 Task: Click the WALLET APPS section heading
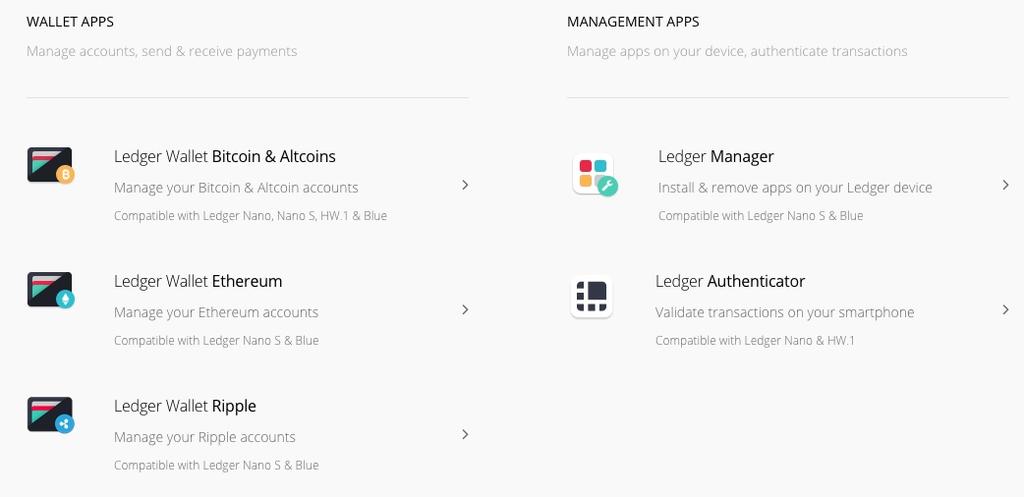[x=70, y=22]
